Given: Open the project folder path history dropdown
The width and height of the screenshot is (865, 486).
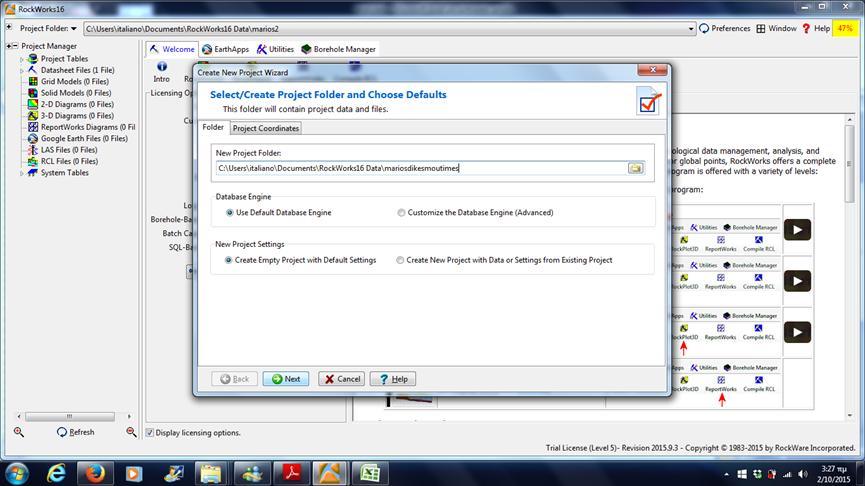Looking at the screenshot, I should 691,29.
